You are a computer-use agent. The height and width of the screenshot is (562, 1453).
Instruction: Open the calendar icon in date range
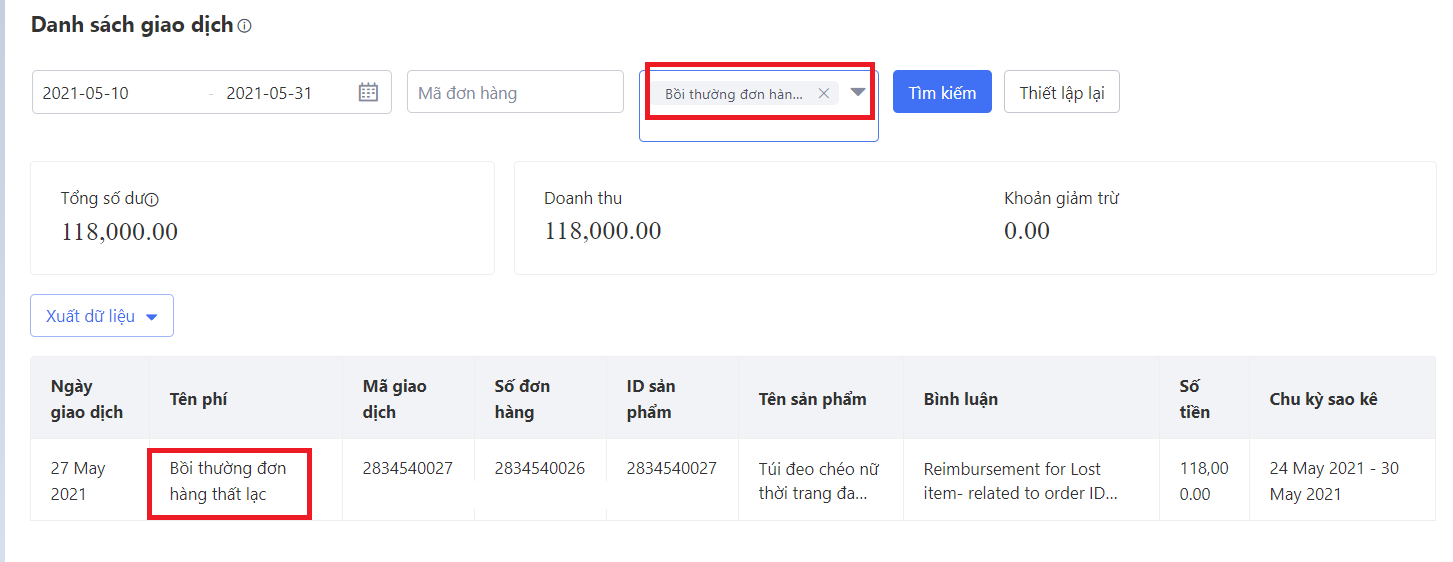[x=368, y=93]
